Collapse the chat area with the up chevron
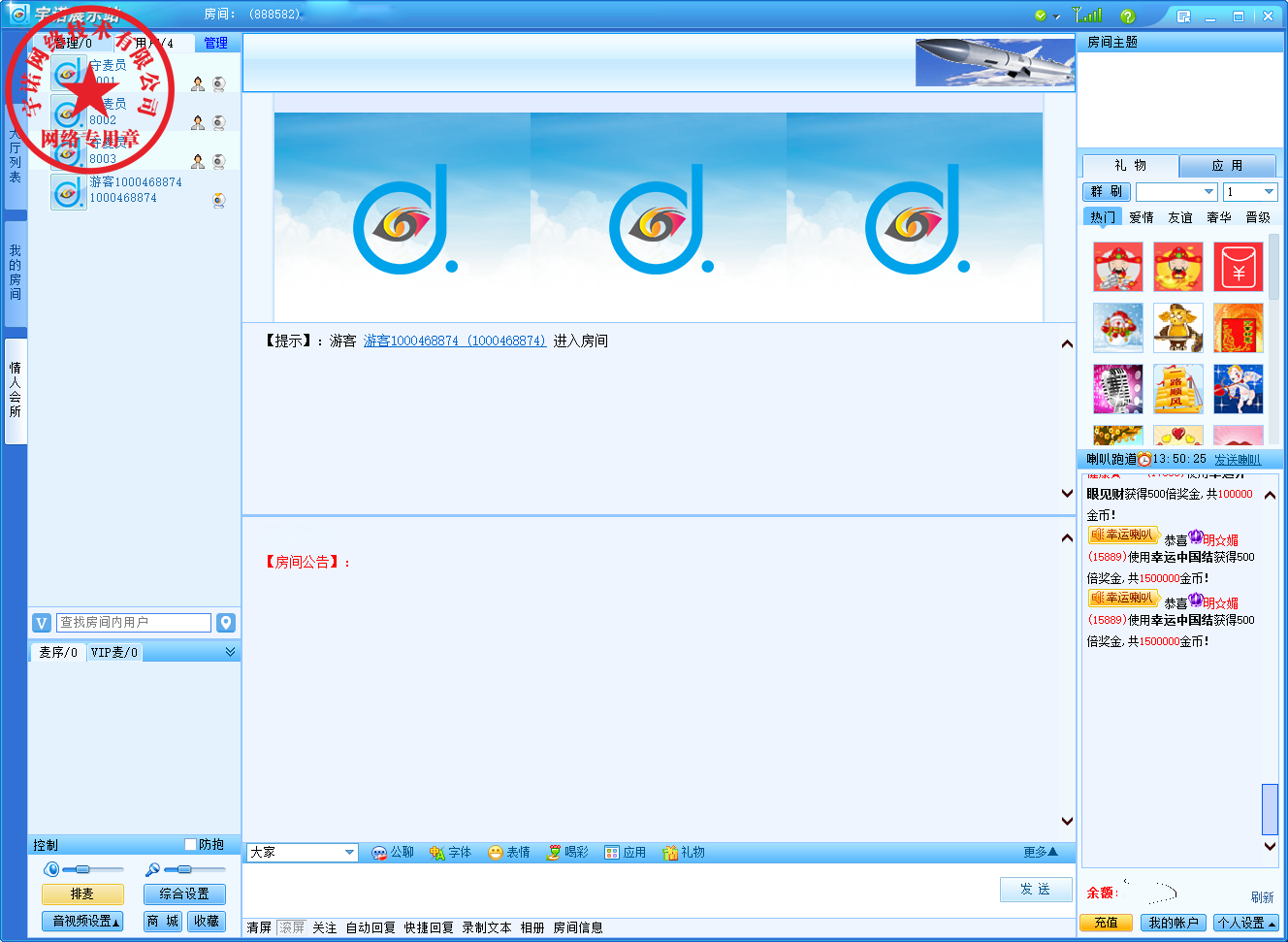 pyautogui.click(x=1067, y=344)
